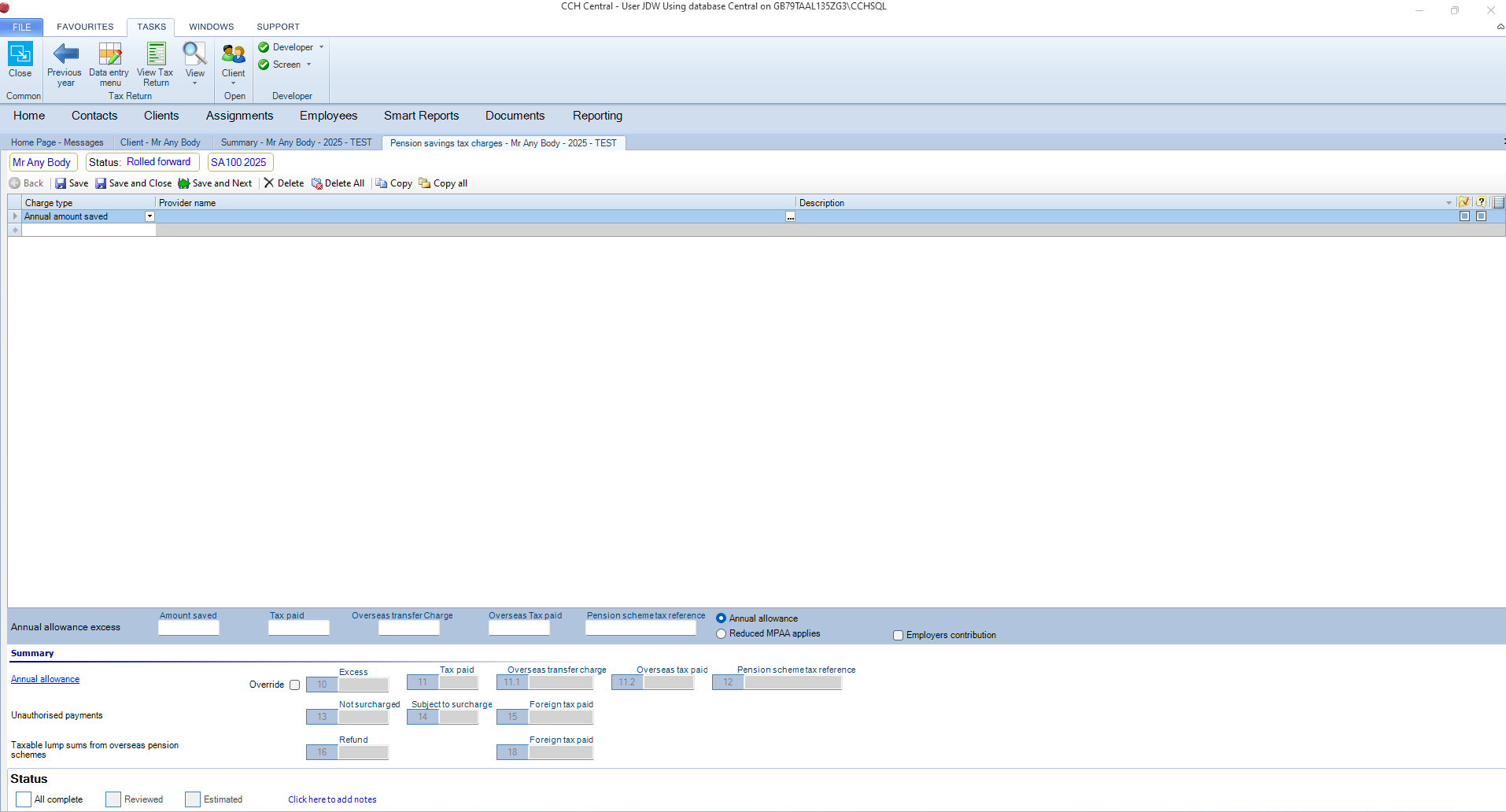Tick the Estimated status checkbox
The width and height of the screenshot is (1506, 812).
tap(193, 799)
